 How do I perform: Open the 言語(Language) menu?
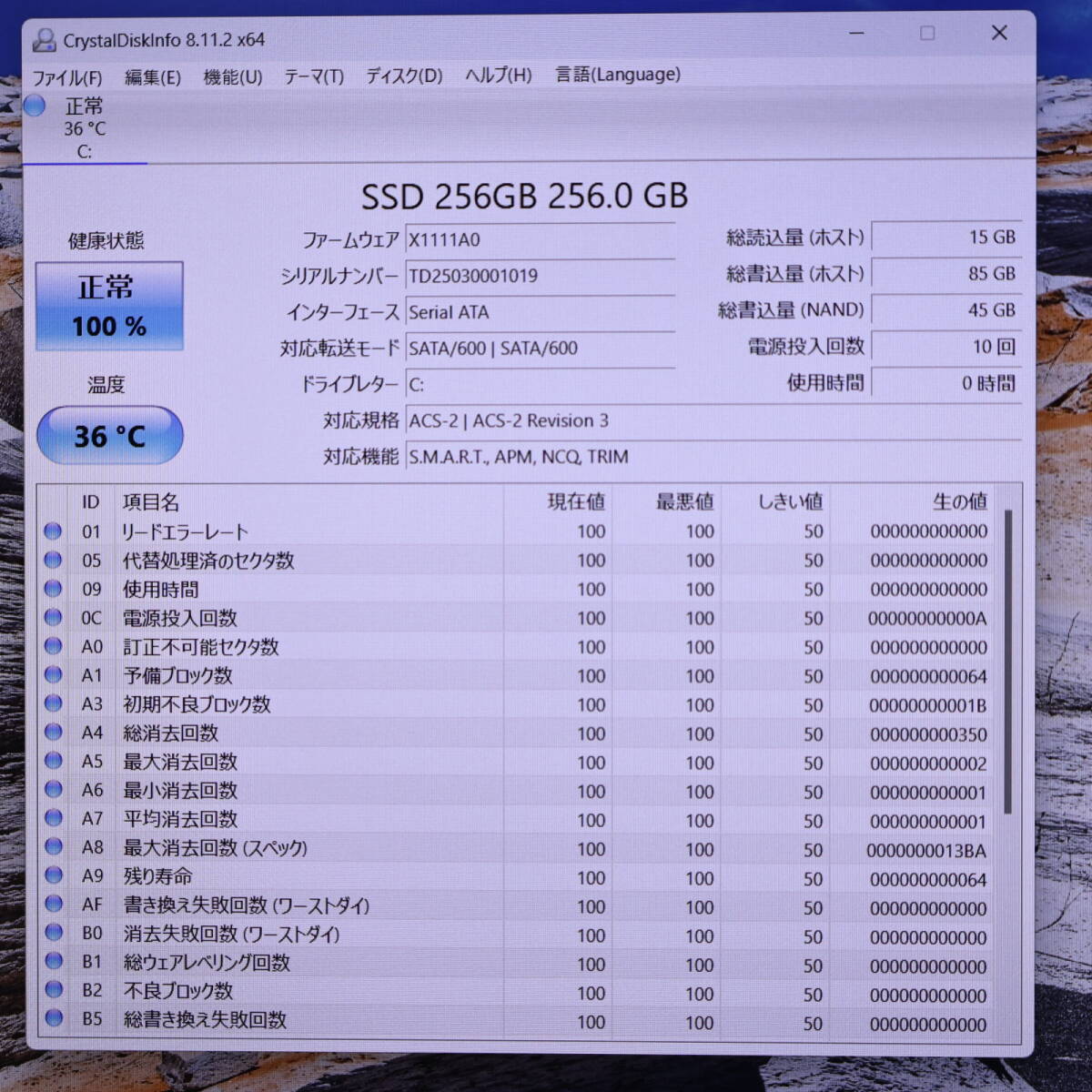point(617,76)
